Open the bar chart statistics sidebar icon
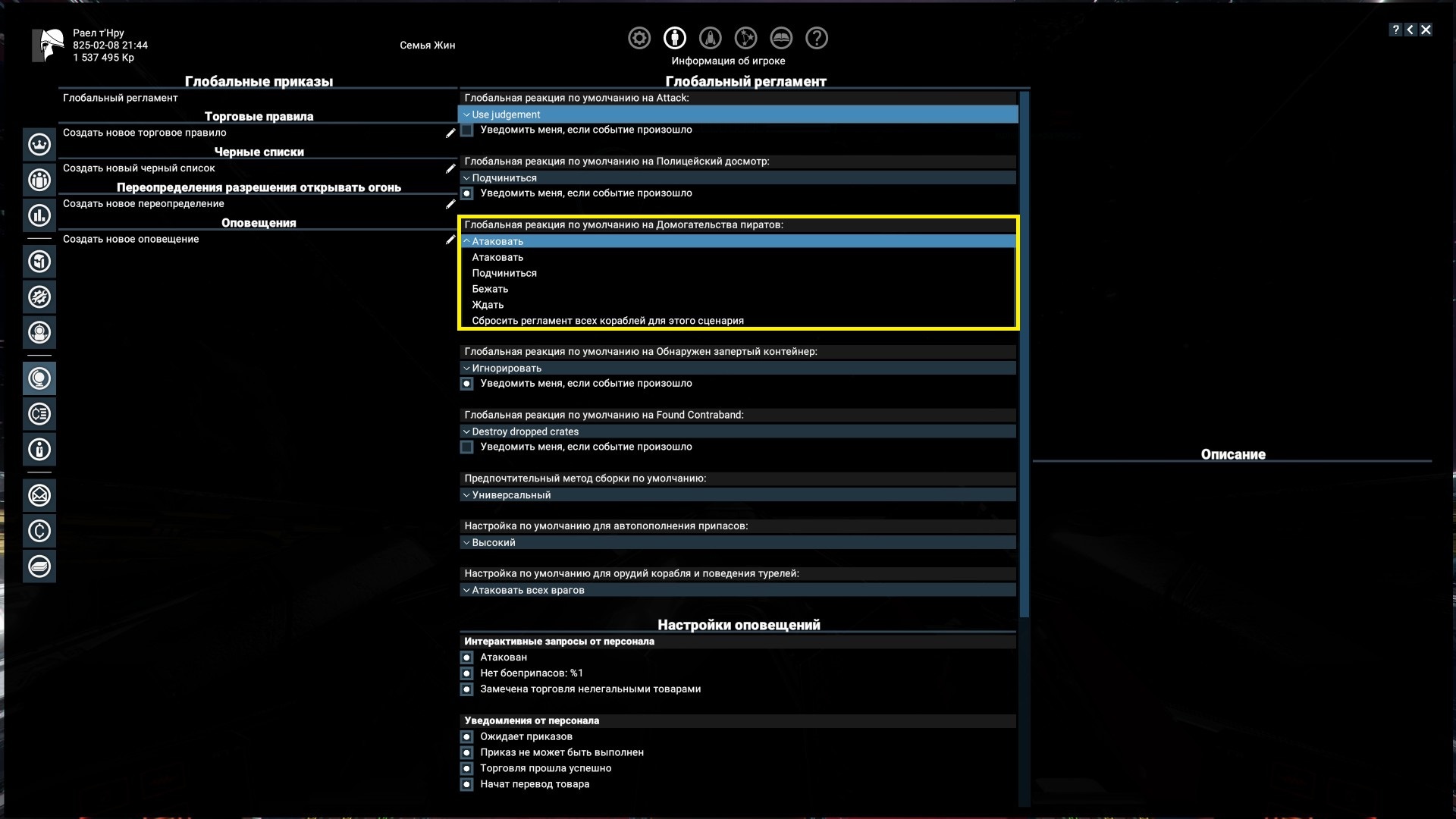The height and width of the screenshot is (819, 1456). 39,215
